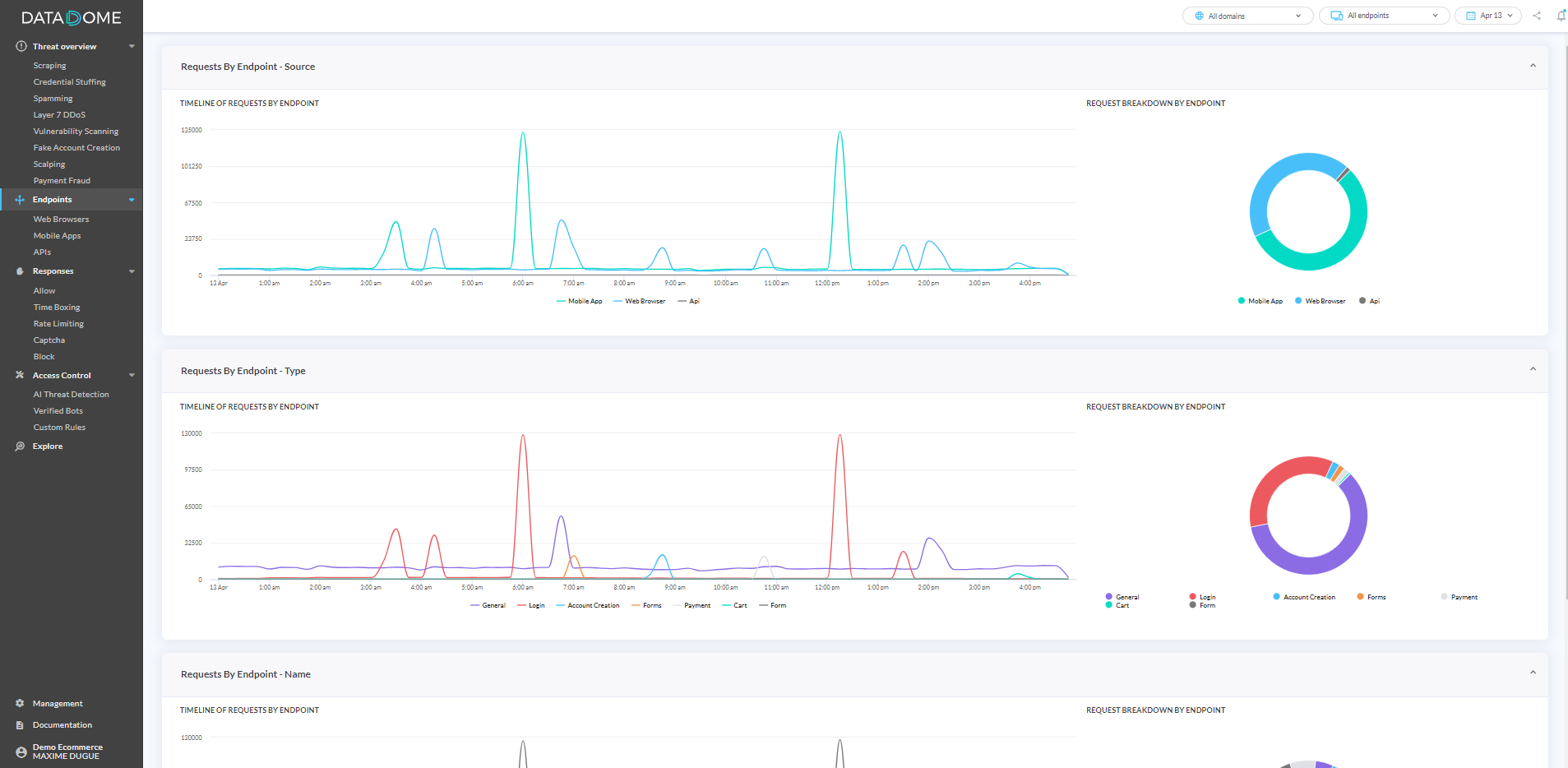Open the Explore section

click(48, 446)
